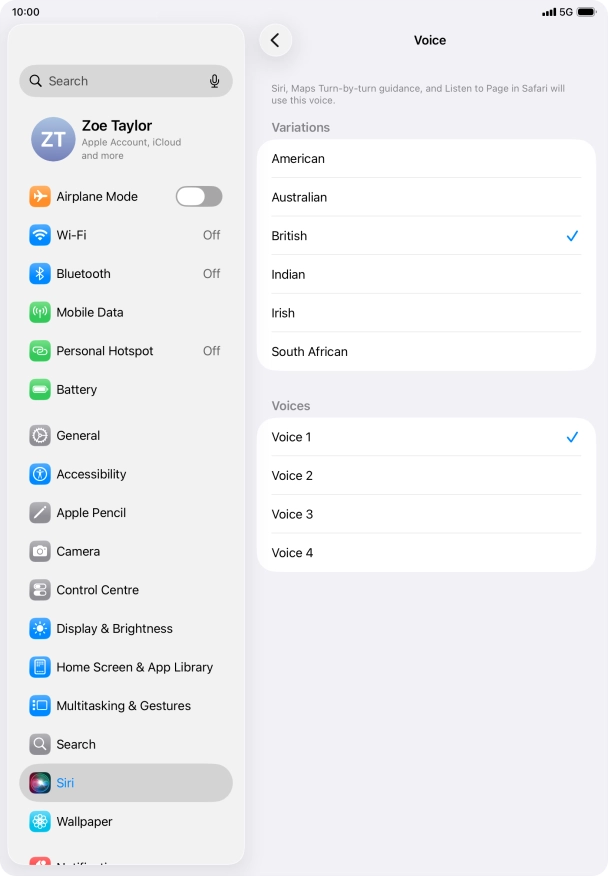Open Multitasking & Gestures settings

click(126, 706)
